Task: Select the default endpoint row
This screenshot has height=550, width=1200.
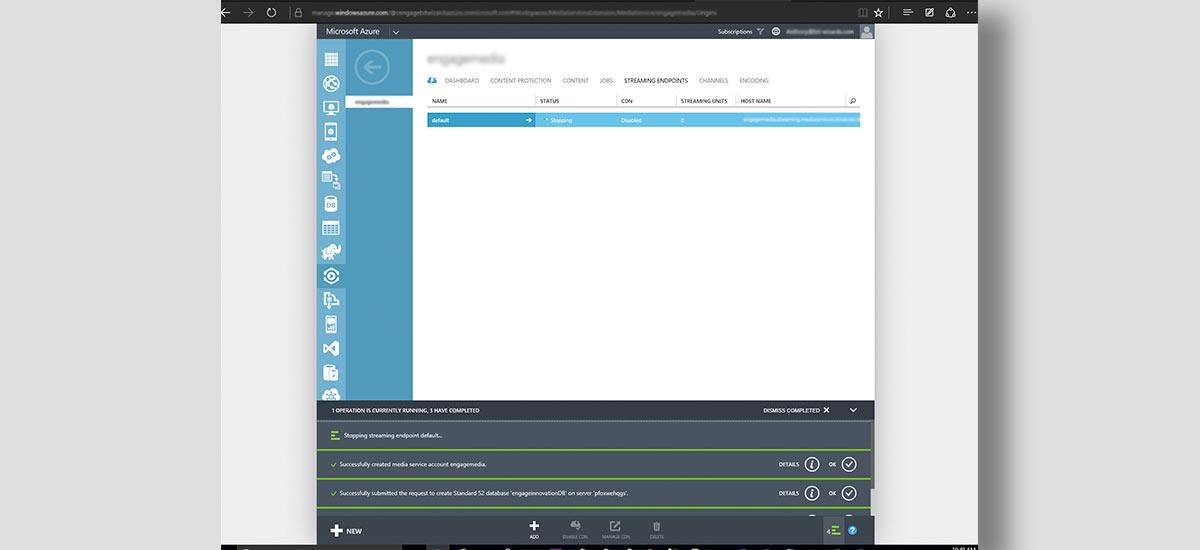Action: coord(643,120)
